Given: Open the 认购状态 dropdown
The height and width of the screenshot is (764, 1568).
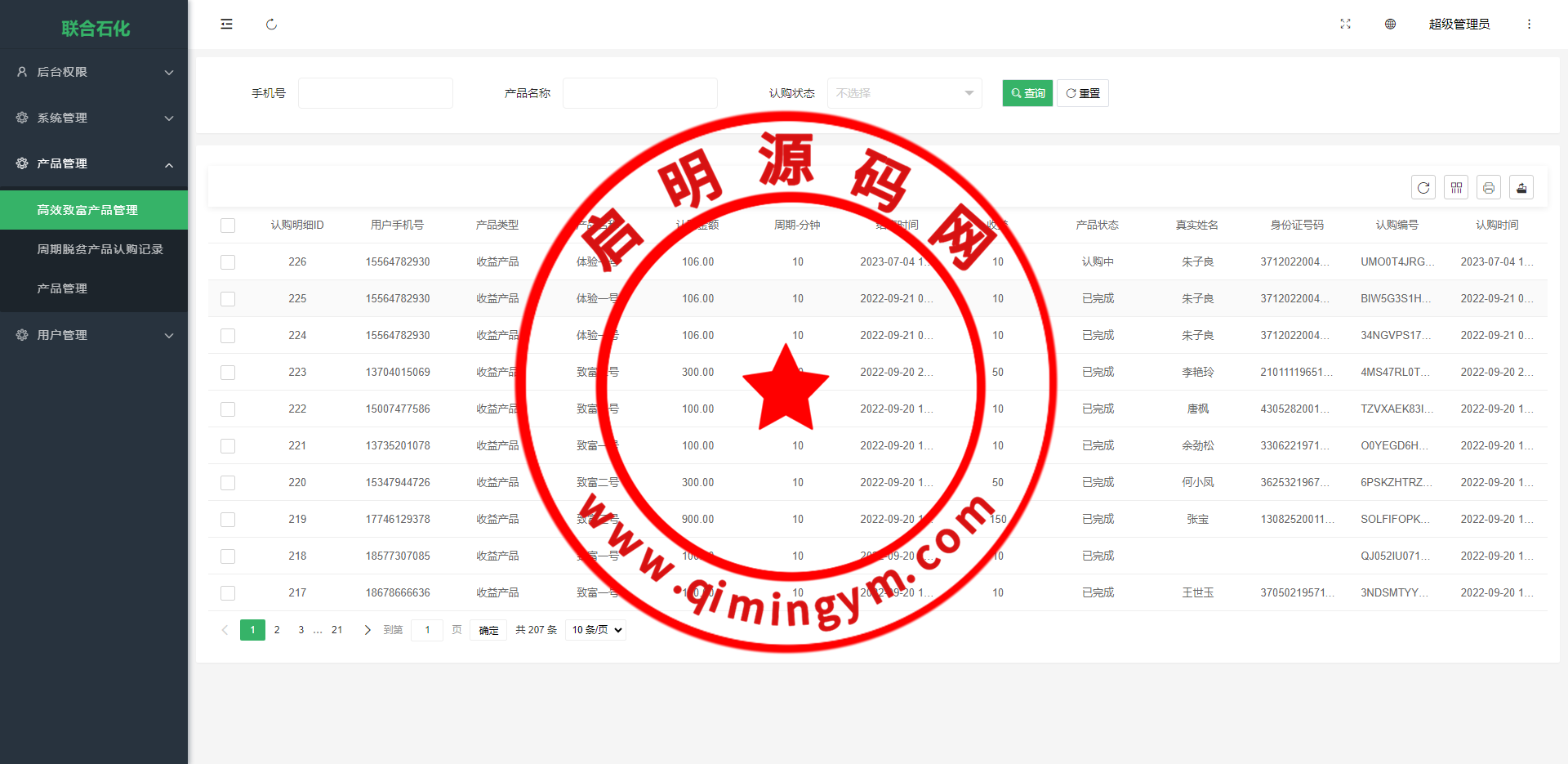Looking at the screenshot, I should (904, 93).
